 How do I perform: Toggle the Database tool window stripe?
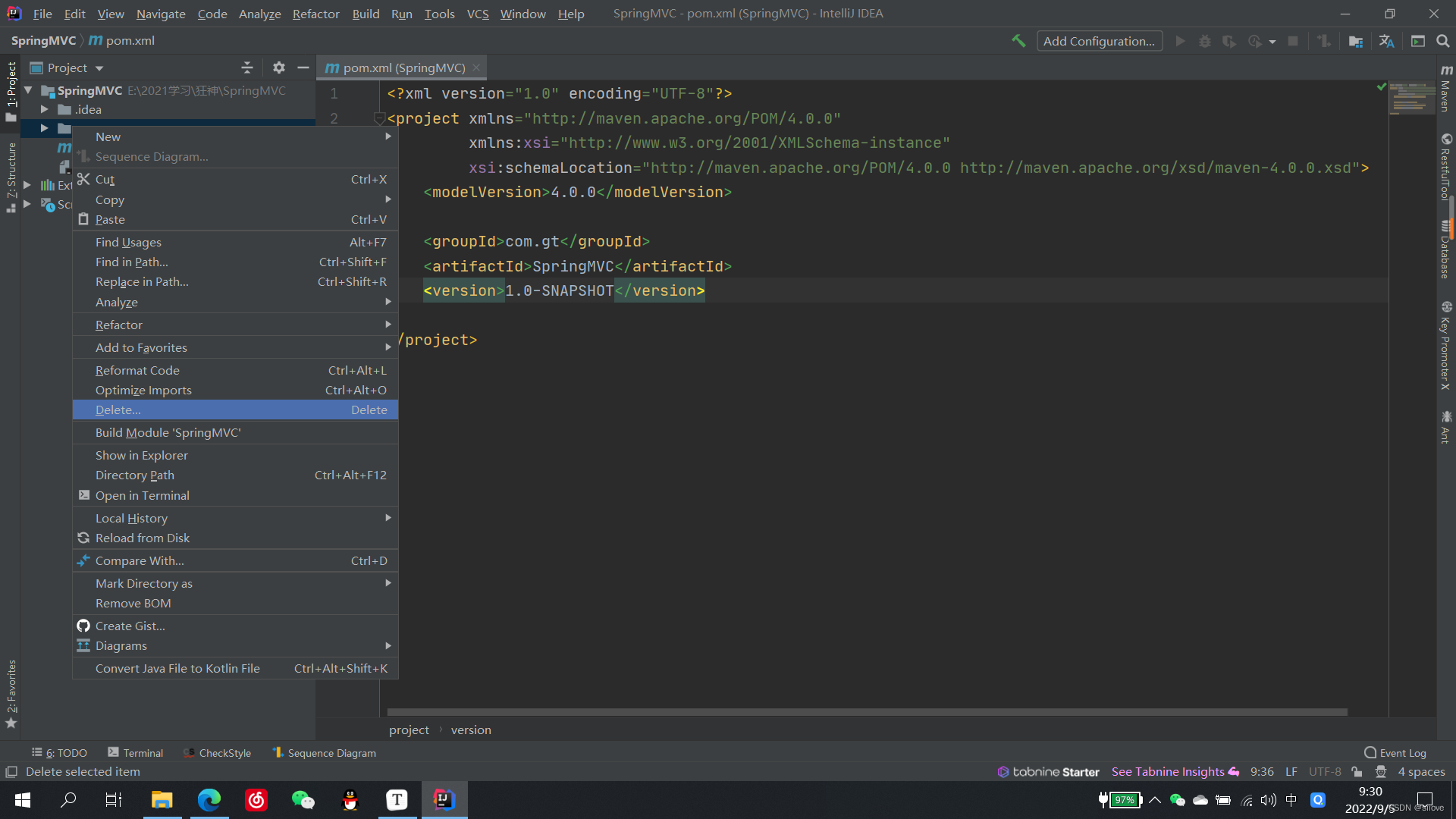[1446, 249]
